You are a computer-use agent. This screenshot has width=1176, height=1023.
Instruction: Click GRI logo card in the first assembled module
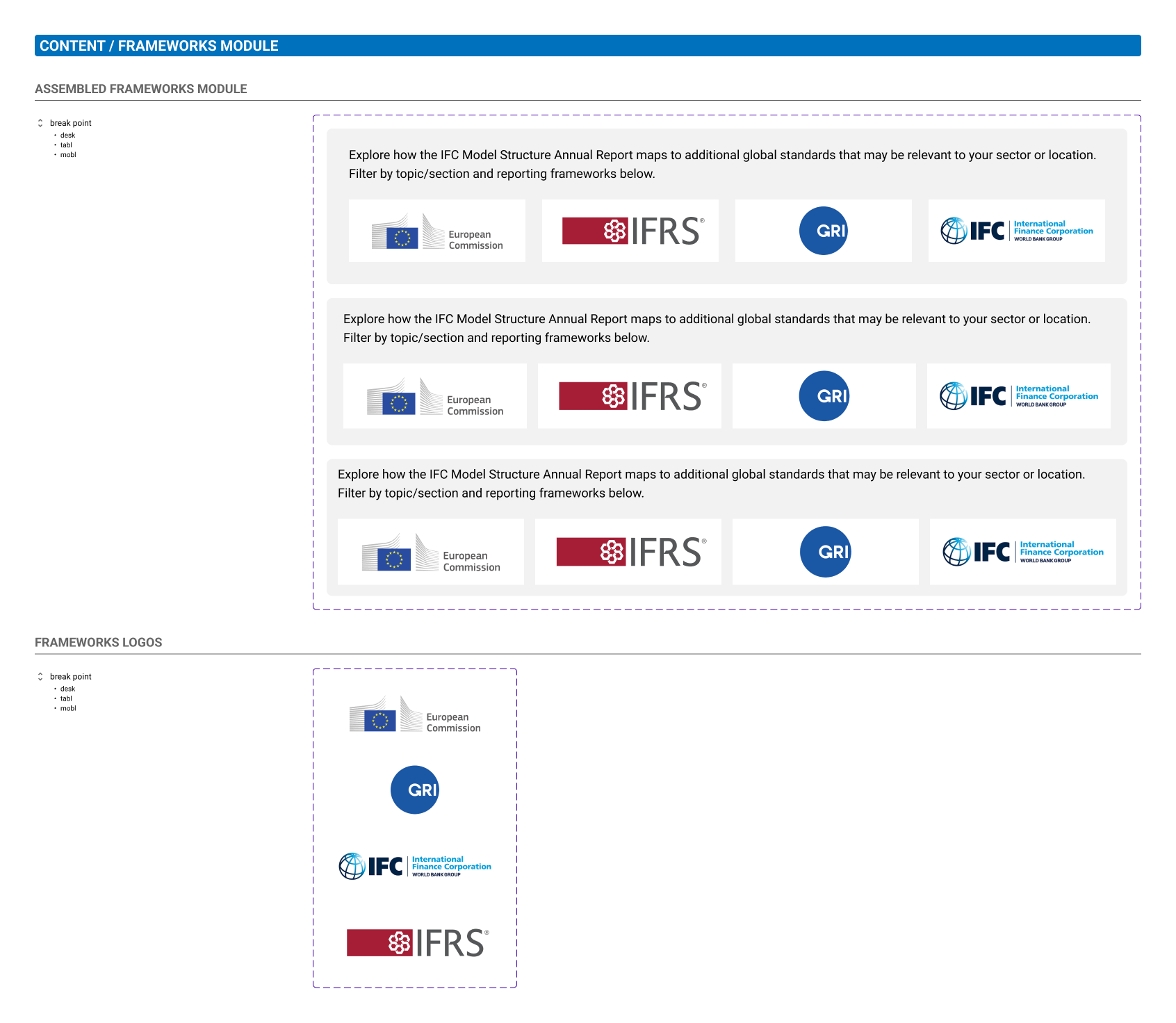click(824, 231)
